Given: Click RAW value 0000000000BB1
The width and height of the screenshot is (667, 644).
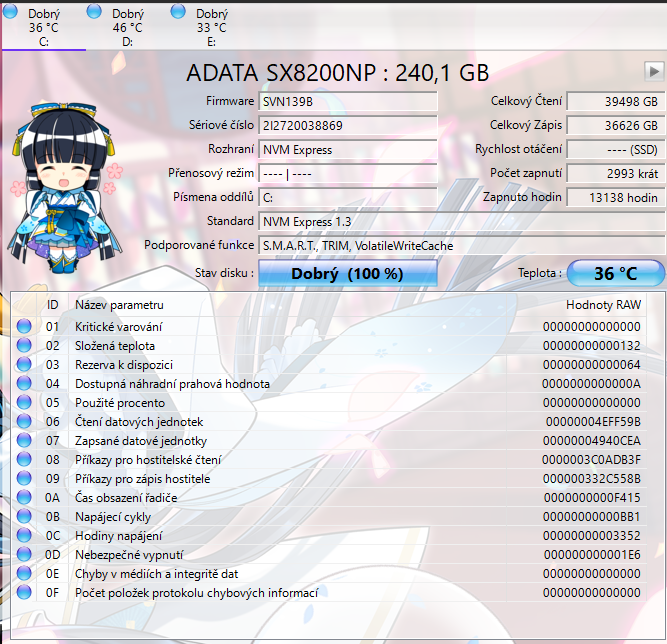Looking at the screenshot, I should coord(592,517).
